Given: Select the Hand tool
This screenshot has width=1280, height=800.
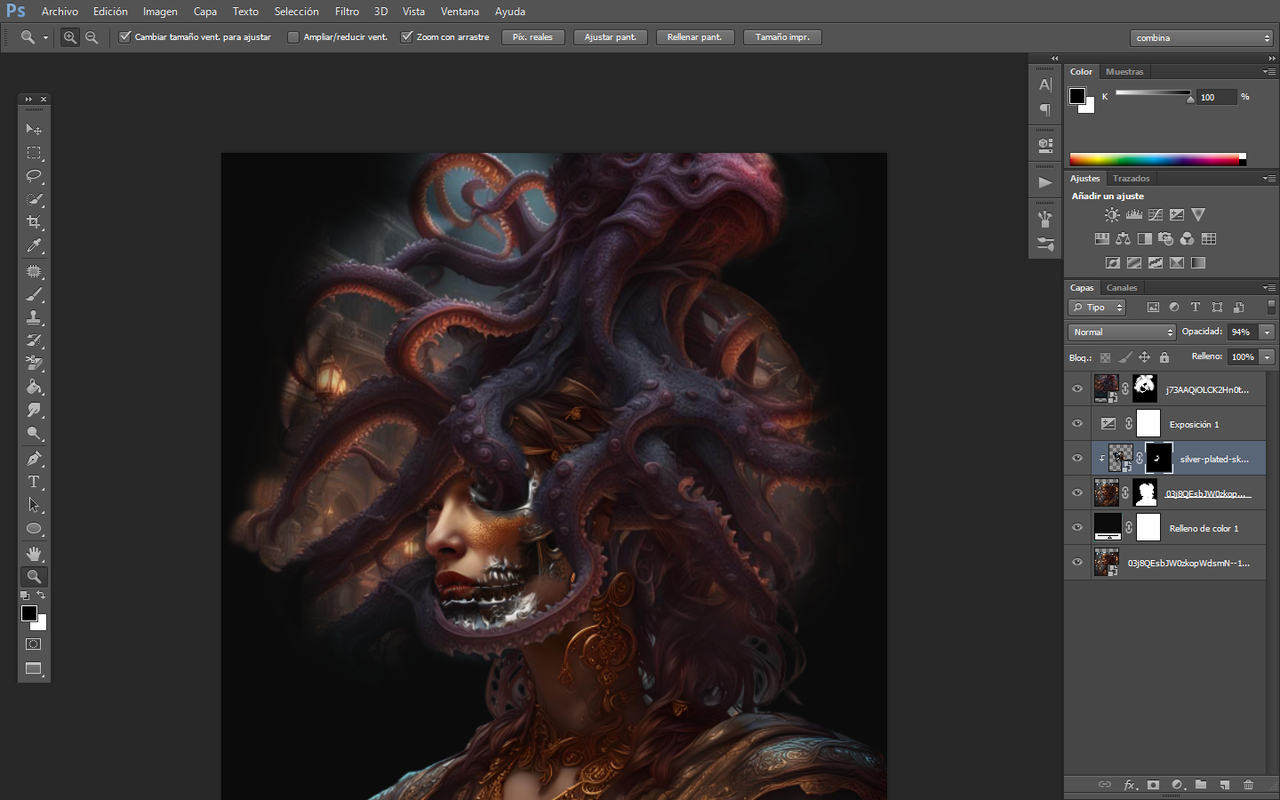Looking at the screenshot, I should [x=34, y=553].
